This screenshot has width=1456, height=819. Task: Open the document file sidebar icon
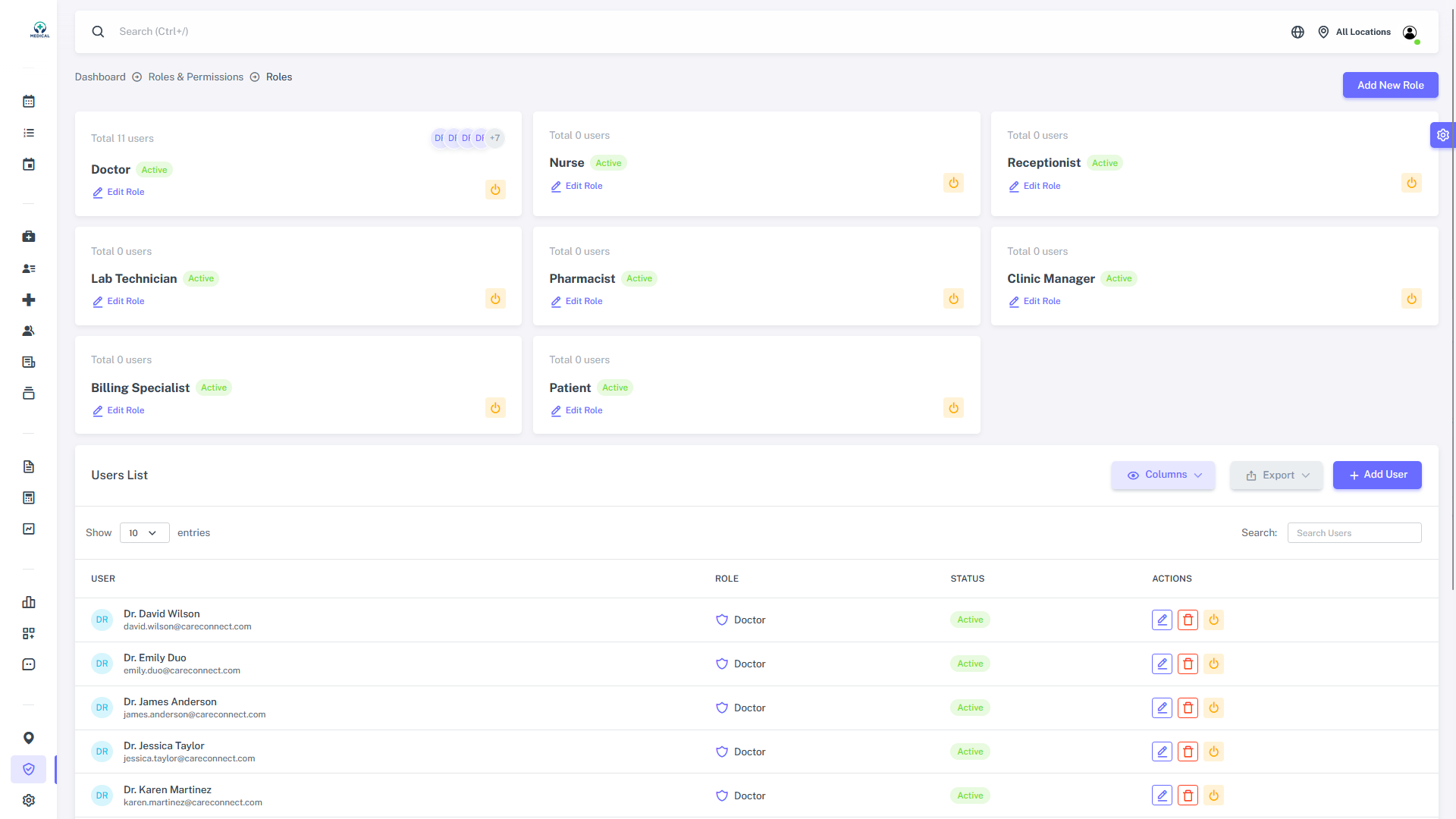click(29, 466)
